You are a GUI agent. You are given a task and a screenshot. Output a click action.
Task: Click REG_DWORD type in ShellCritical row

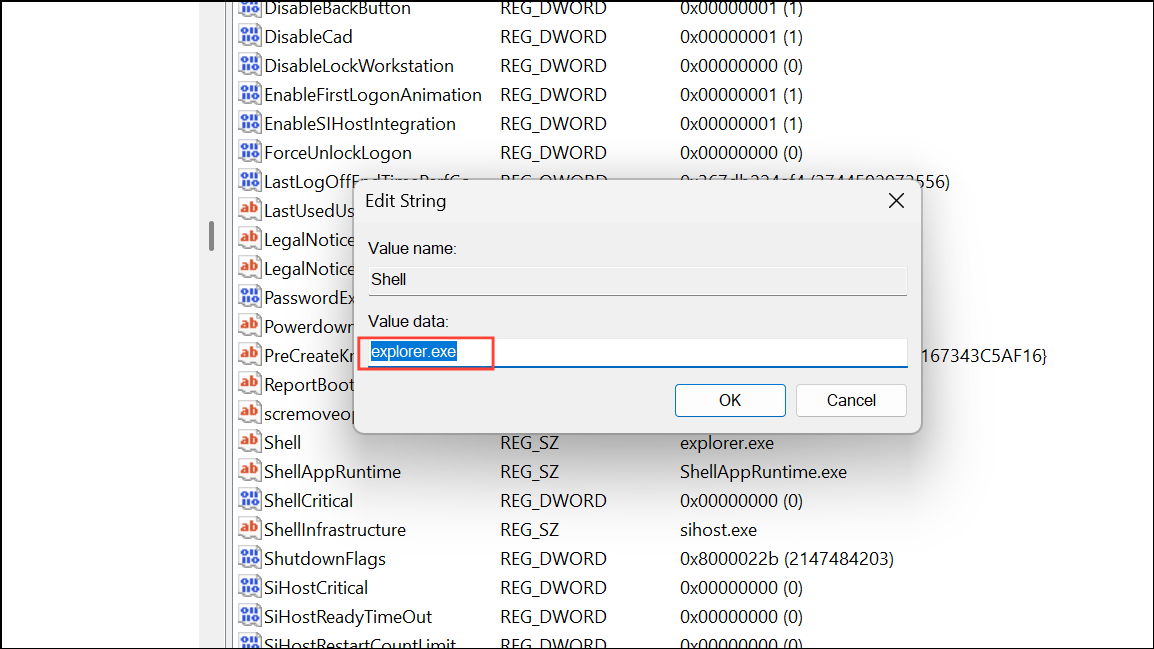553,501
